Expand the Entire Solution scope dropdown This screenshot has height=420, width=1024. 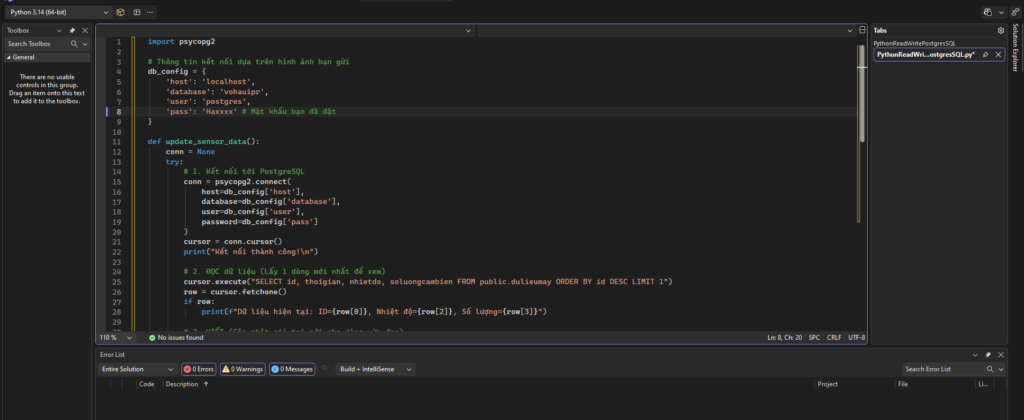(136, 369)
